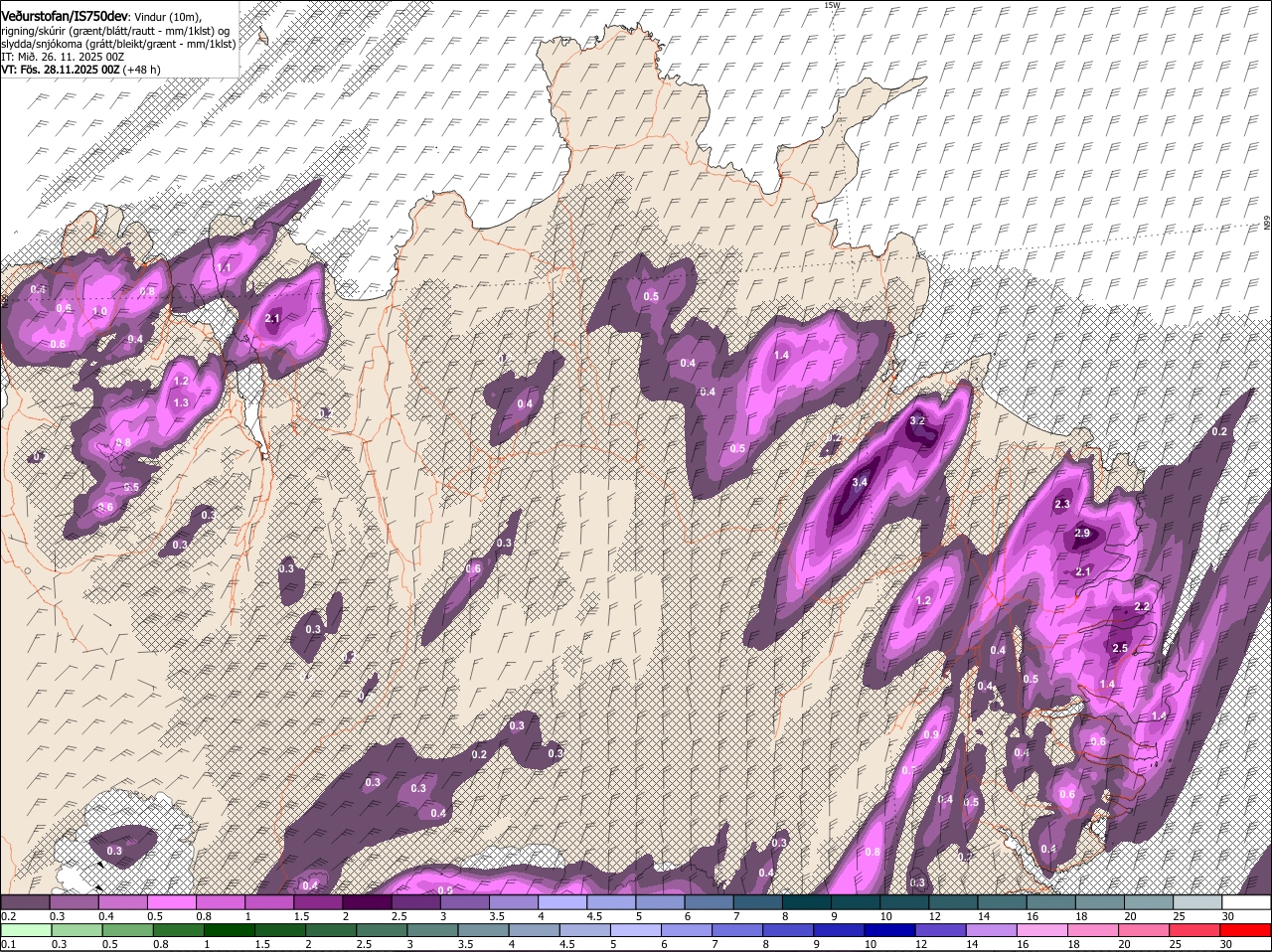The height and width of the screenshot is (952, 1272).
Task: Select the 3.2 precipitation value label
Action: (917, 421)
